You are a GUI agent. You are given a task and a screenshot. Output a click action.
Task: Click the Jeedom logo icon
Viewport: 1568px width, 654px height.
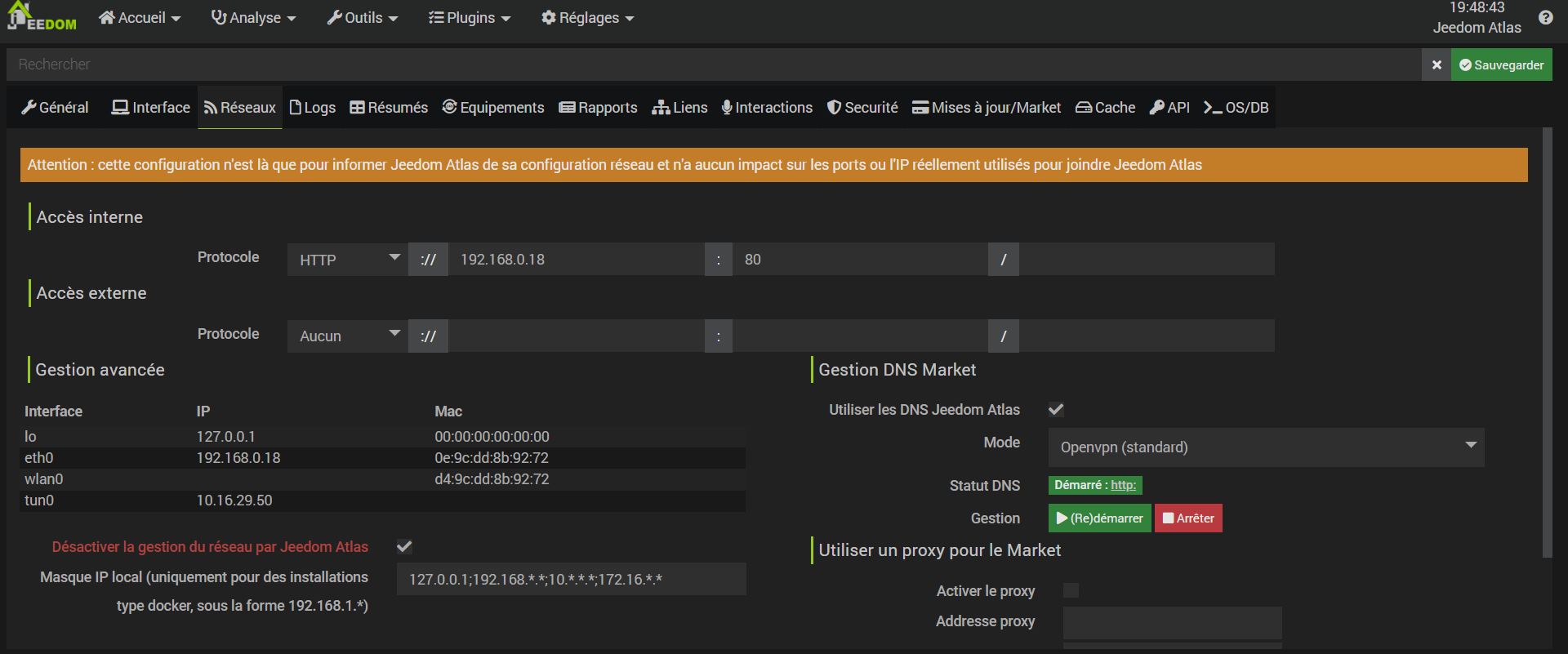point(42,16)
